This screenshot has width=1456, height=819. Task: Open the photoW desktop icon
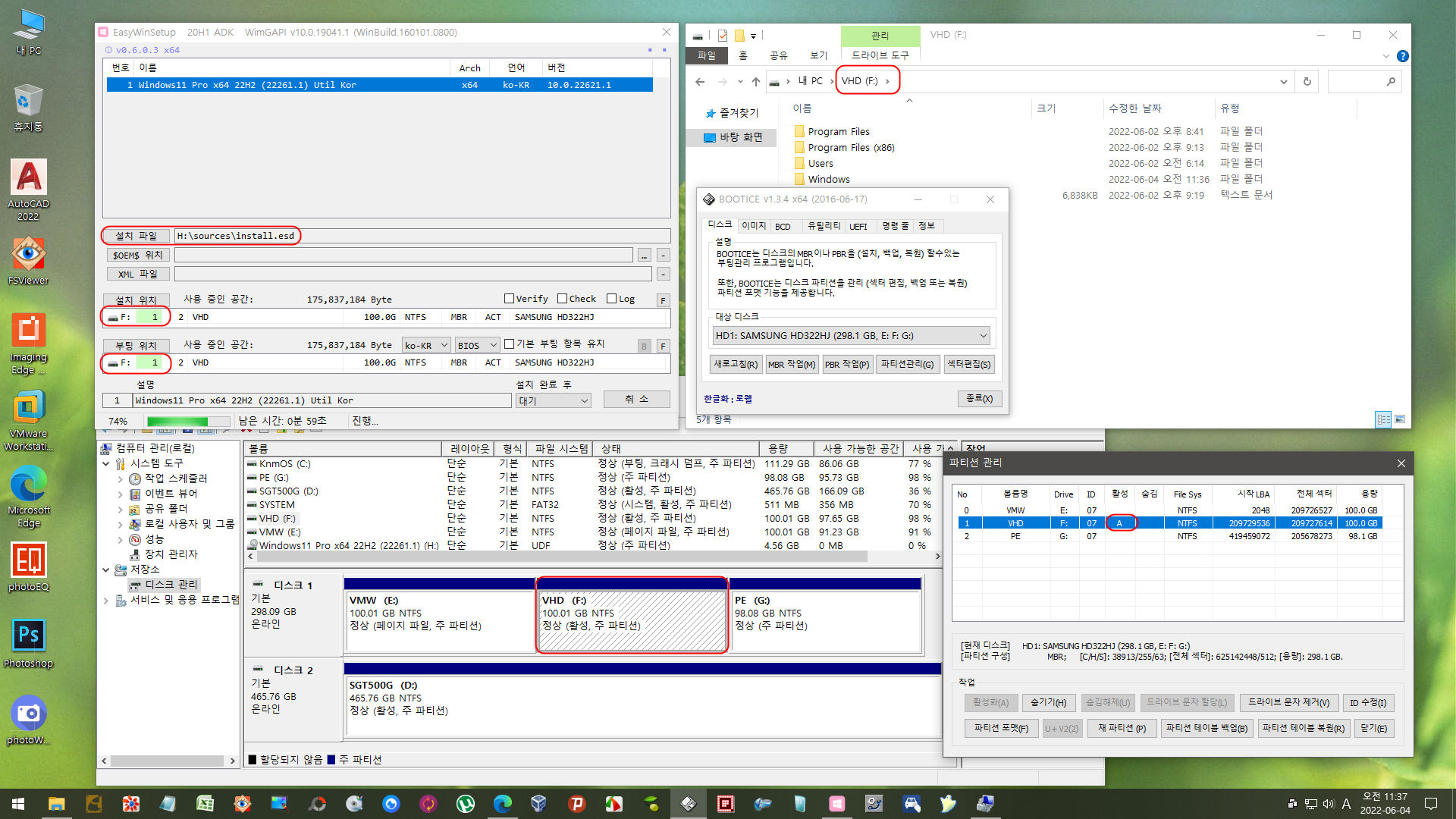(28, 720)
